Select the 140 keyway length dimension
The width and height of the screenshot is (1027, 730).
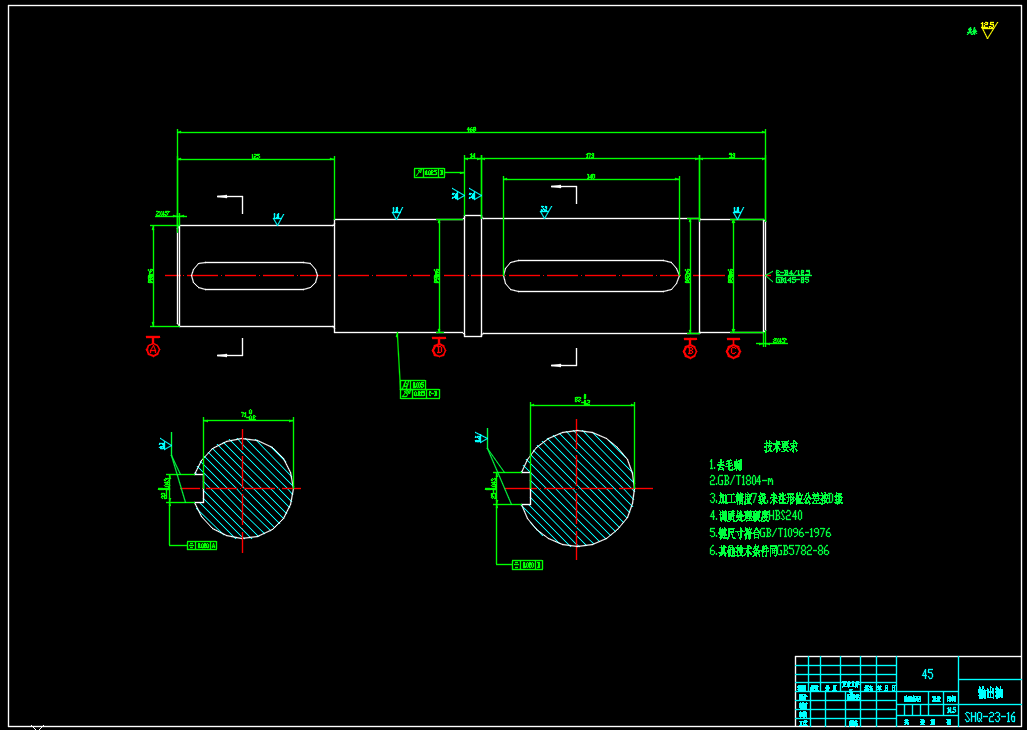point(591,177)
